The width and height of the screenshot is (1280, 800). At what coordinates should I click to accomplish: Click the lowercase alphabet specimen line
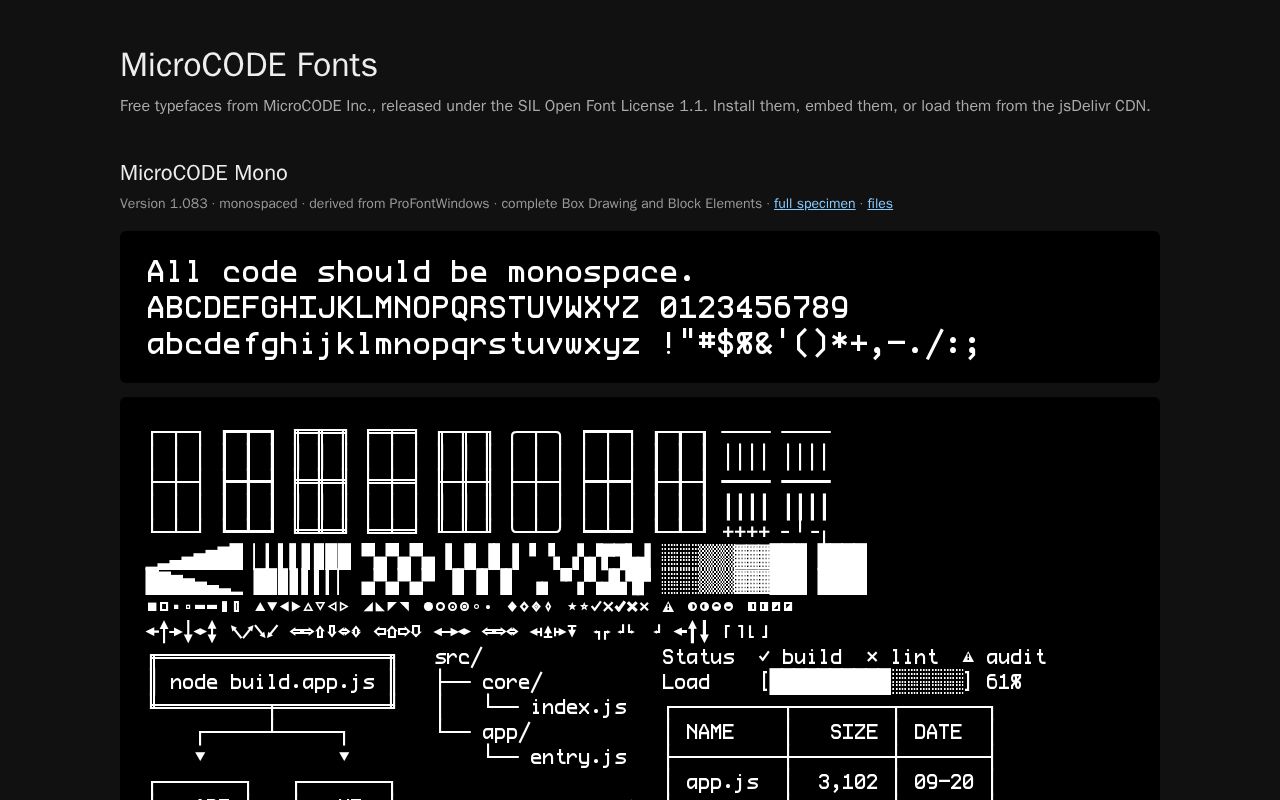click(x=563, y=344)
